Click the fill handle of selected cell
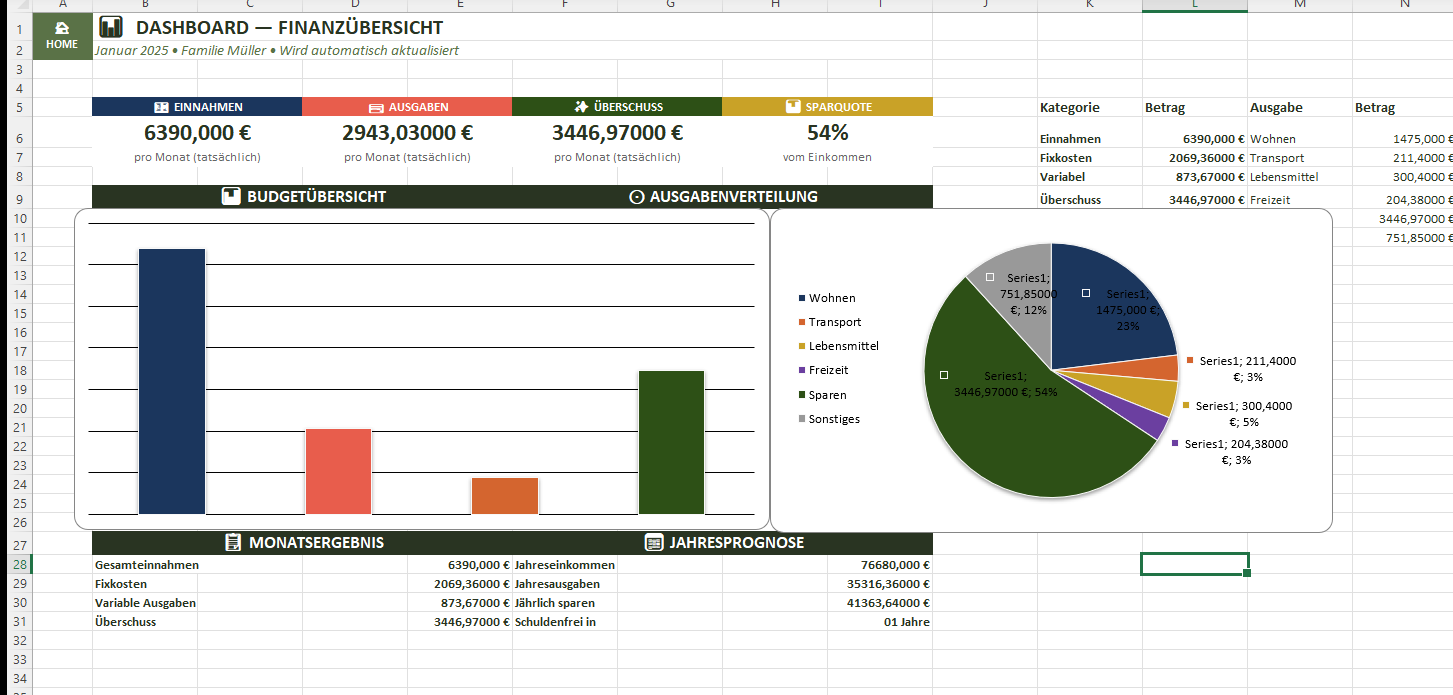The image size is (1453, 695). [x=1247, y=574]
